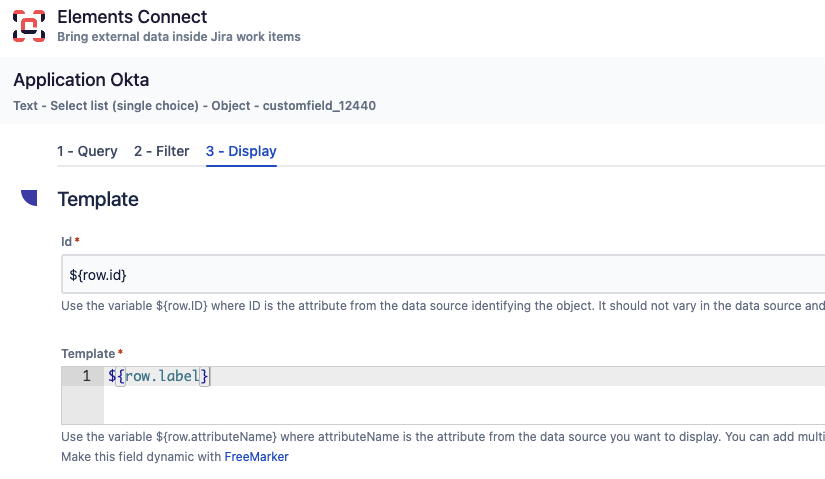Click the customfield_12440 subtitle text
825x479 pixels.
[319, 106]
